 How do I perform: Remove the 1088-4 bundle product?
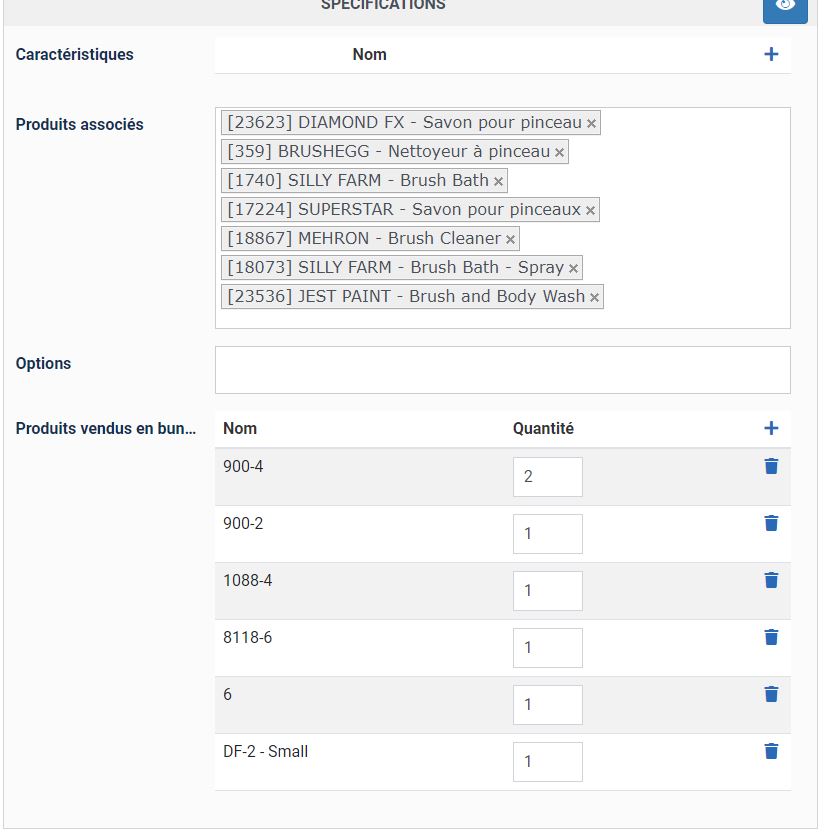[x=771, y=581]
